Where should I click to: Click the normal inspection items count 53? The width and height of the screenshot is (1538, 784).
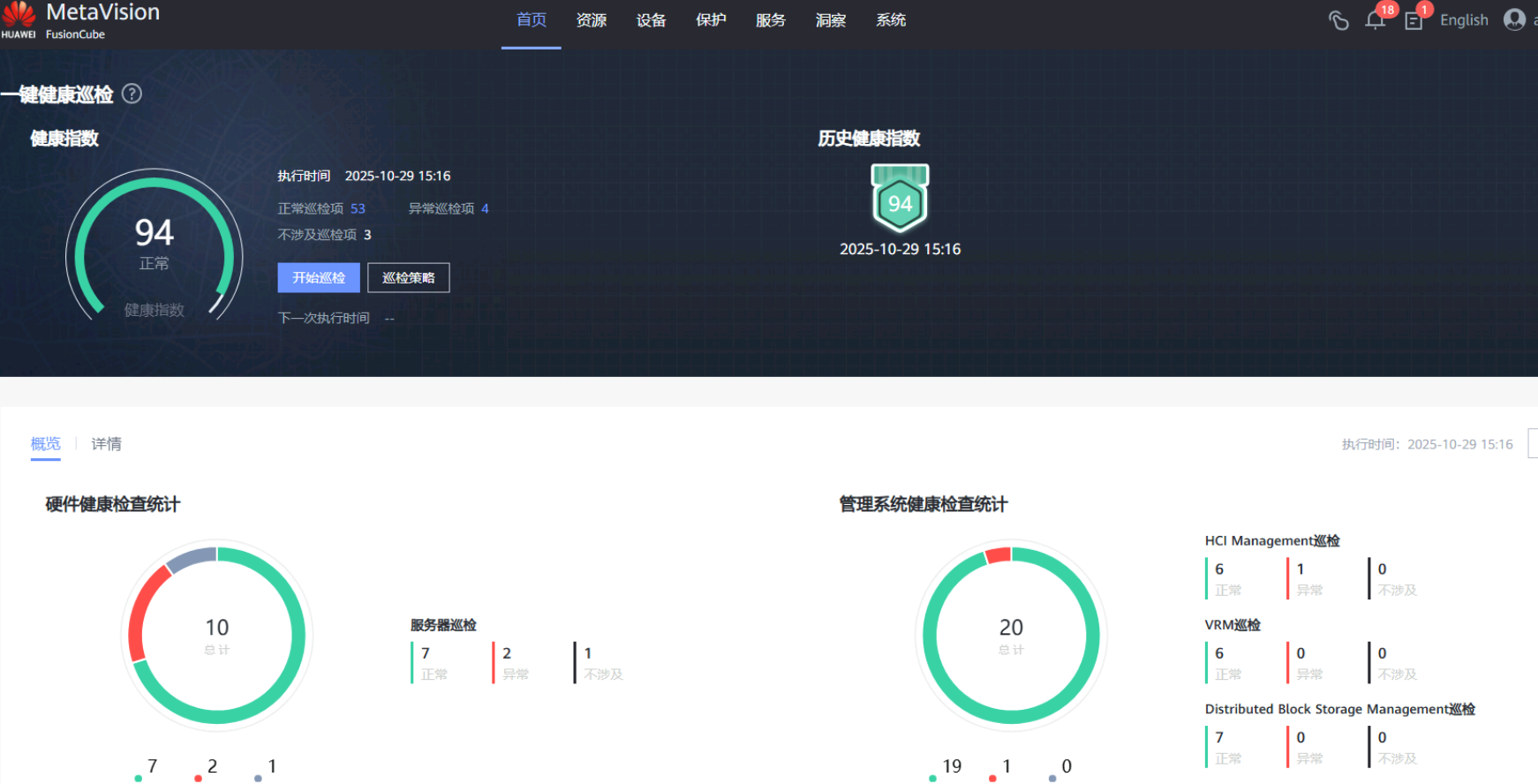pos(358,208)
